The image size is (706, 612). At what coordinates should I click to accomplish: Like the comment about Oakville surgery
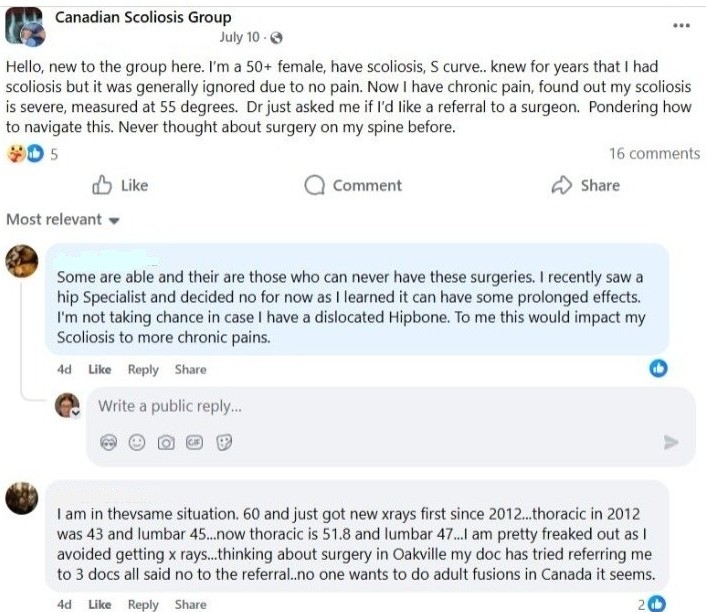(x=100, y=604)
